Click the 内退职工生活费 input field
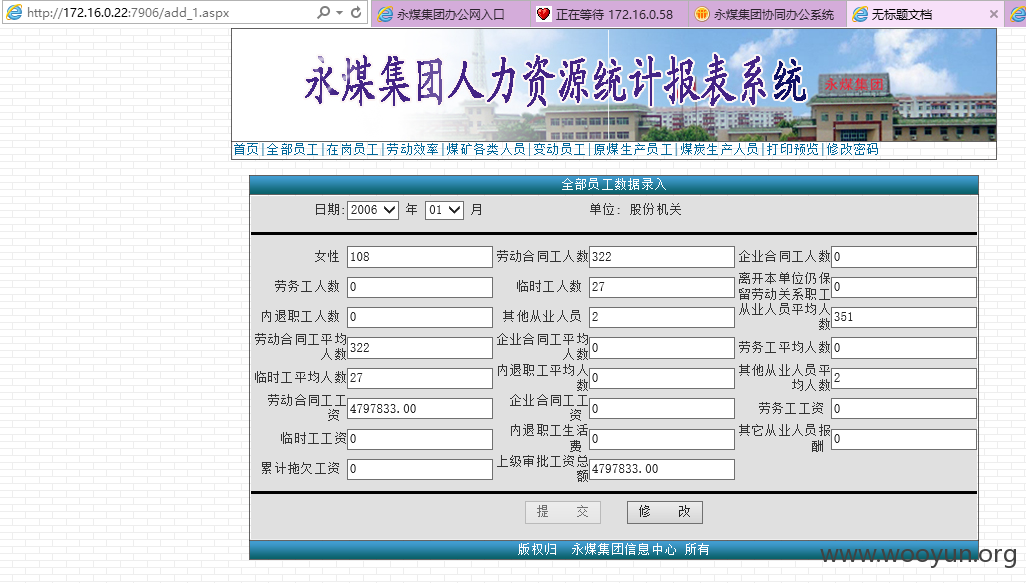 662,438
